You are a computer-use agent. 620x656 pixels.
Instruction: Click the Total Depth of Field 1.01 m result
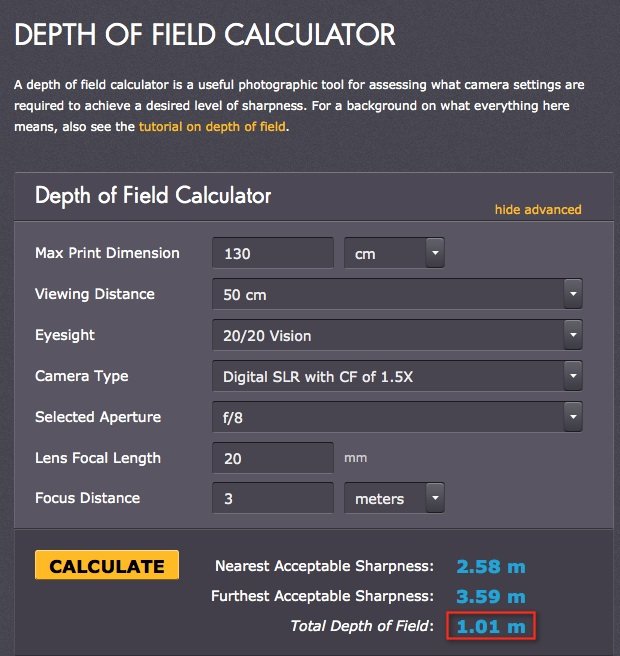490,627
